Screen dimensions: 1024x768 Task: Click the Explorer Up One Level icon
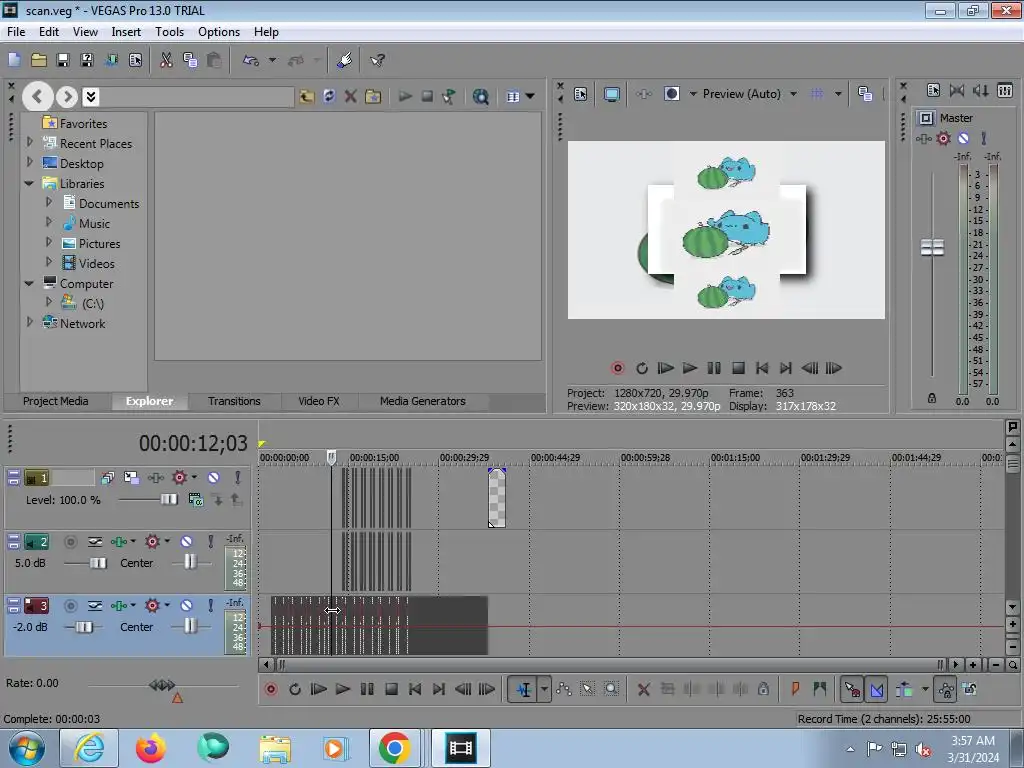tap(306, 96)
